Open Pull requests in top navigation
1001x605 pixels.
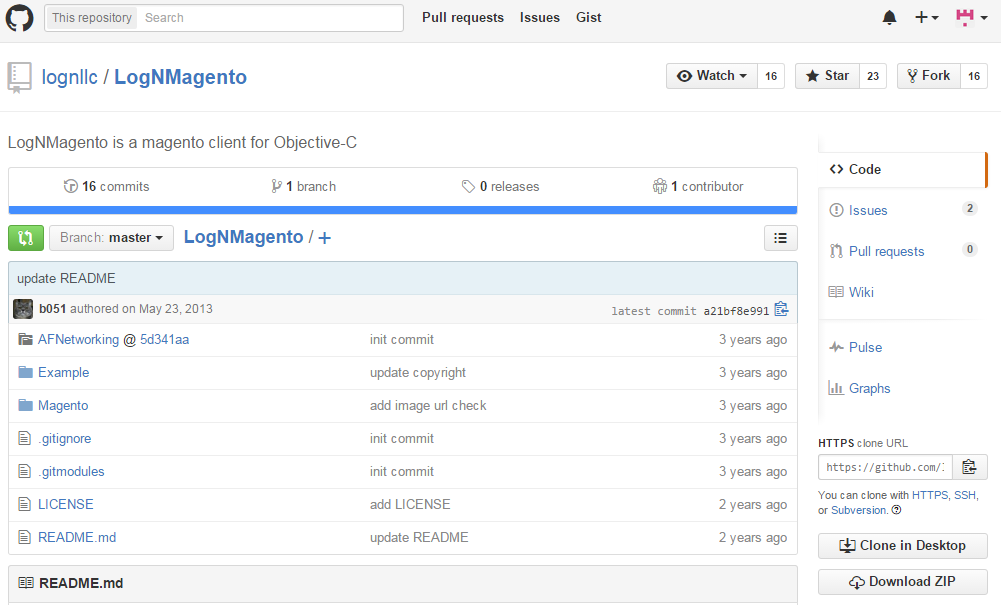pos(462,18)
